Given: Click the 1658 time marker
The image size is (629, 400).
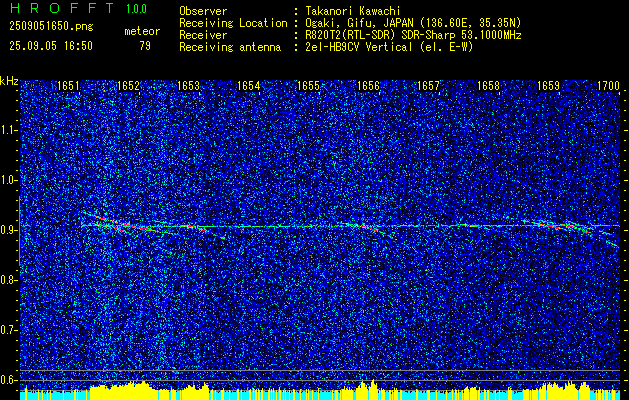Looking at the screenshot, I should tap(489, 86).
